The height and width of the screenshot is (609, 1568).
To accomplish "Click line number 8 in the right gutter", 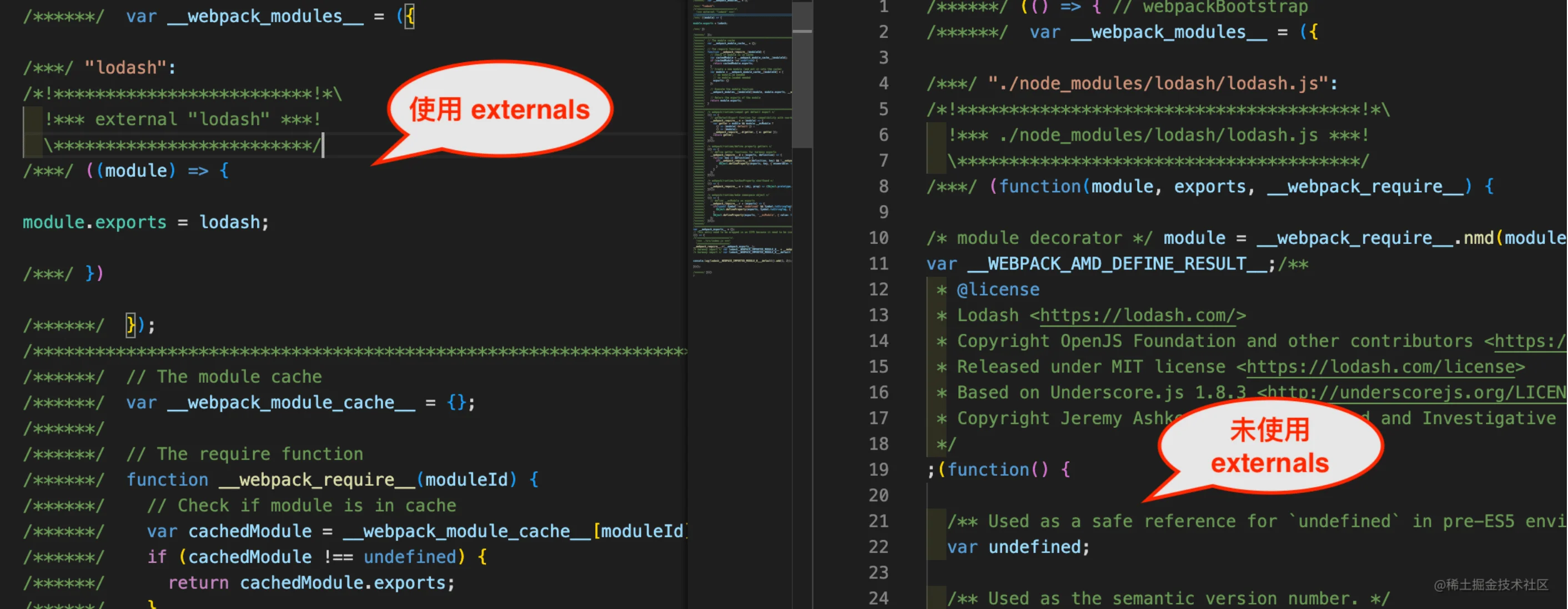I will [x=883, y=186].
